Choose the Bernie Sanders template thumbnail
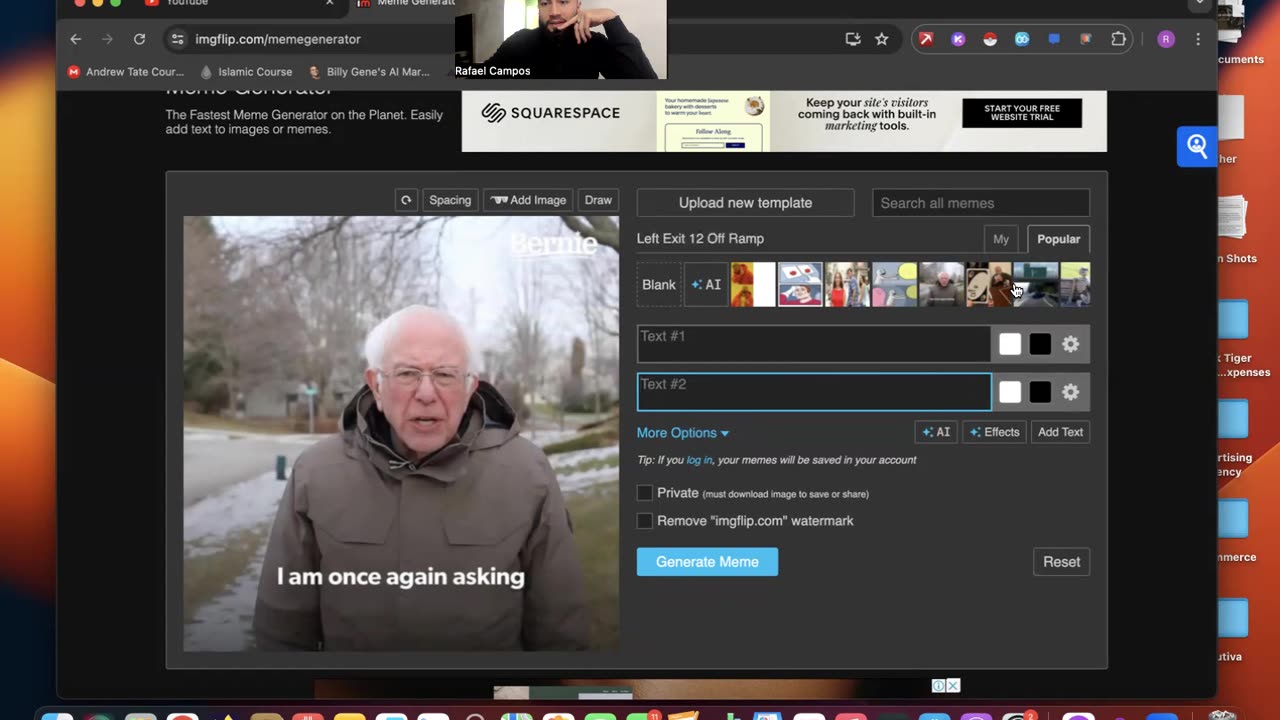Screen dimensions: 1280x720 [x=941, y=285]
